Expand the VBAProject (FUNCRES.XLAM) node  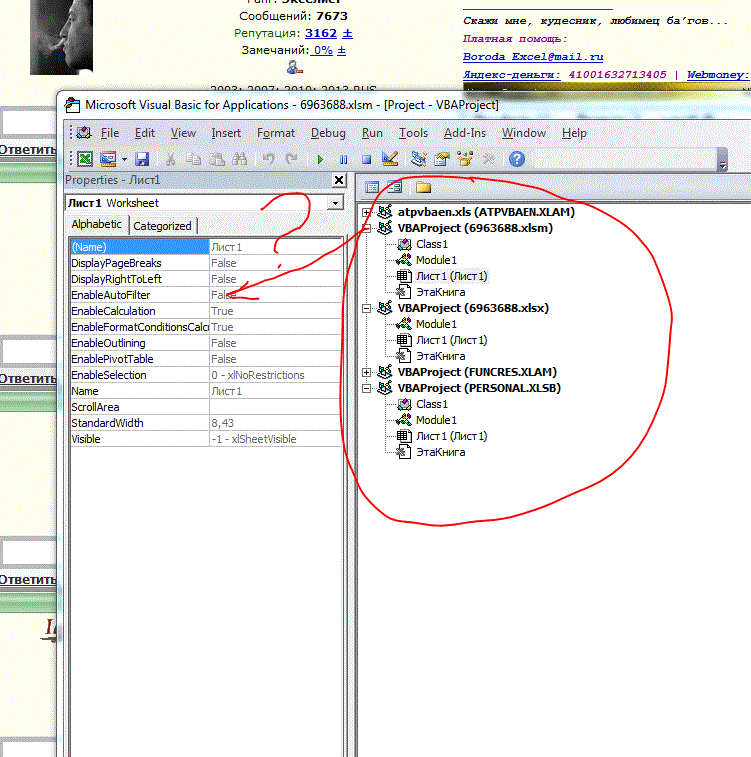pyautogui.click(x=366, y=372)
